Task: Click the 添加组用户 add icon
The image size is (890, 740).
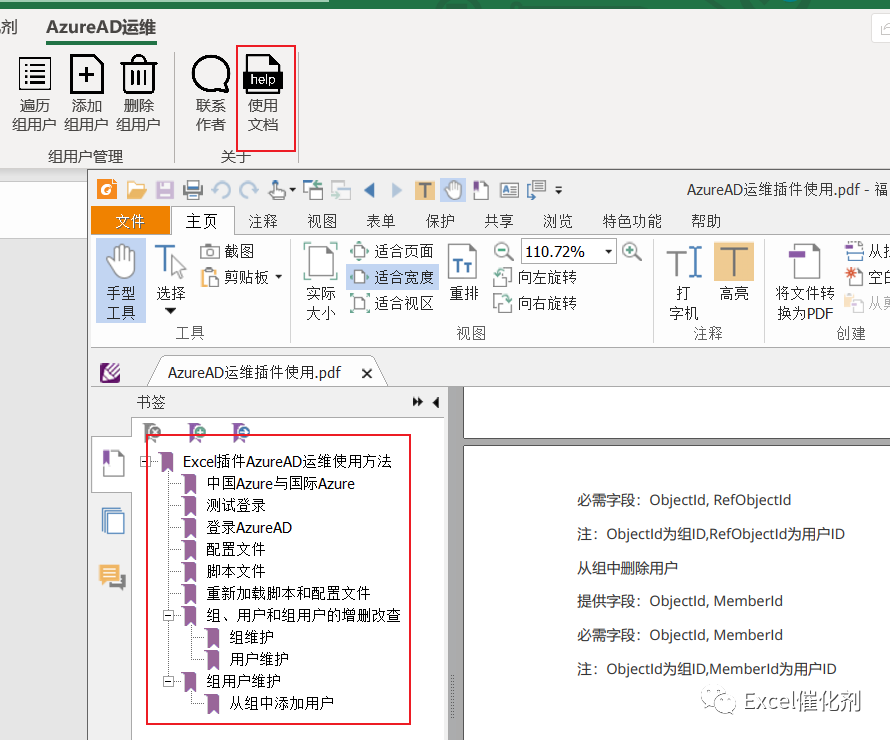Action: tap(86, 74)
